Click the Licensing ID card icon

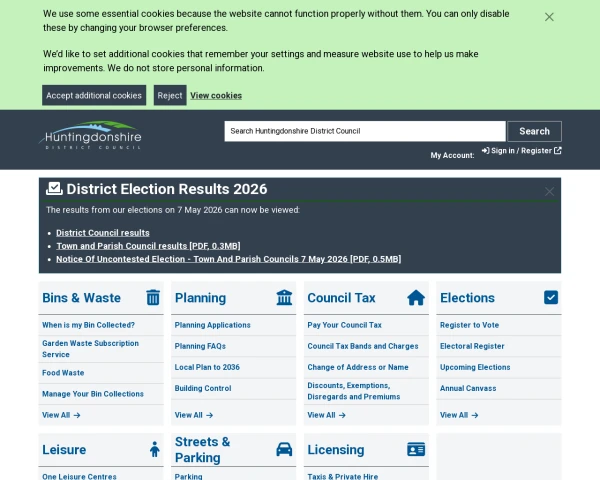click(416, 449)
